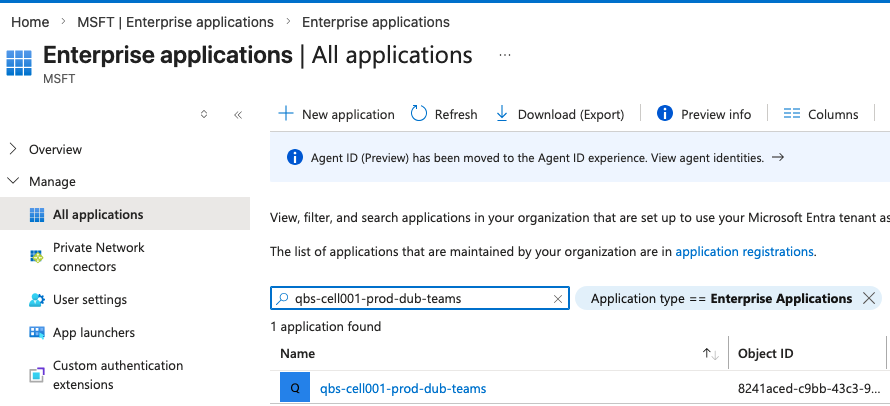Collapse the sidebar with the double chevron
The width and height of the screenshot is (890, 406).
[x=238, y=115]
